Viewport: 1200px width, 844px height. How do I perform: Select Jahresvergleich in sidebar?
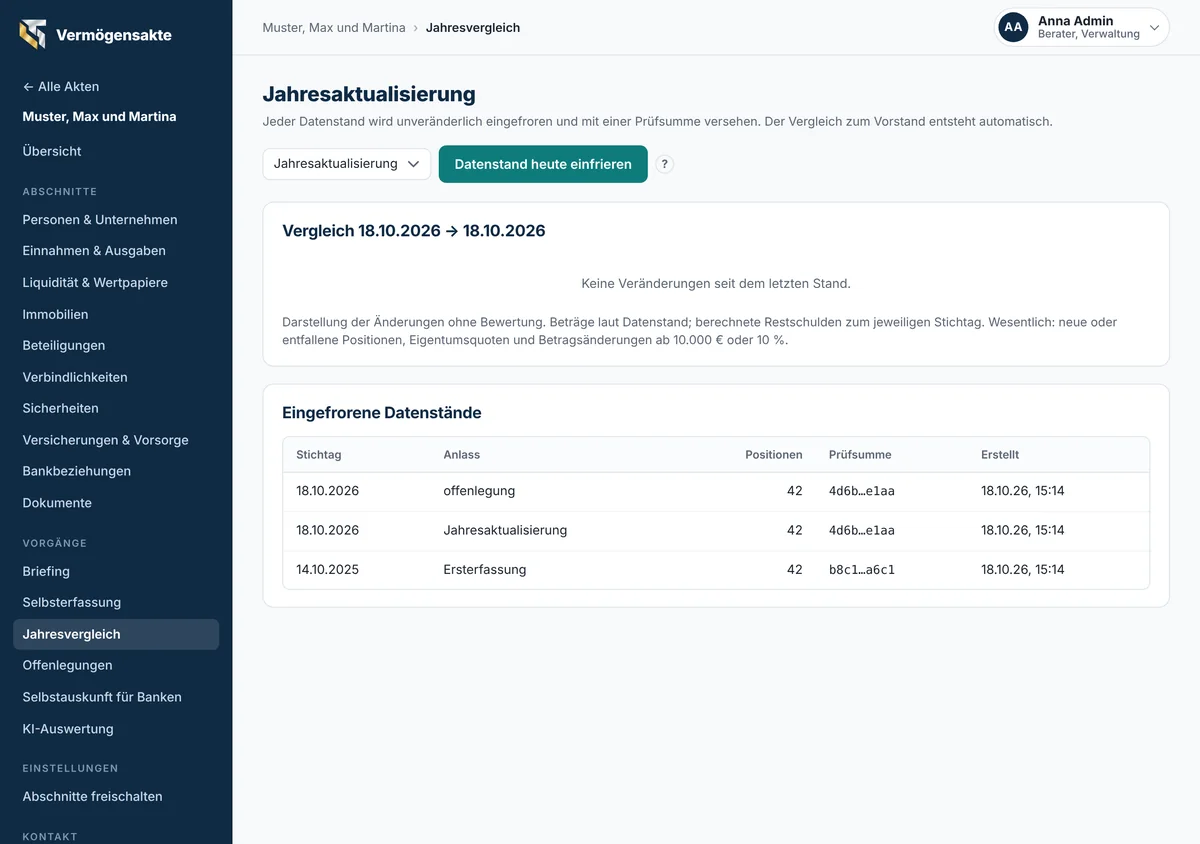(116, 634)
